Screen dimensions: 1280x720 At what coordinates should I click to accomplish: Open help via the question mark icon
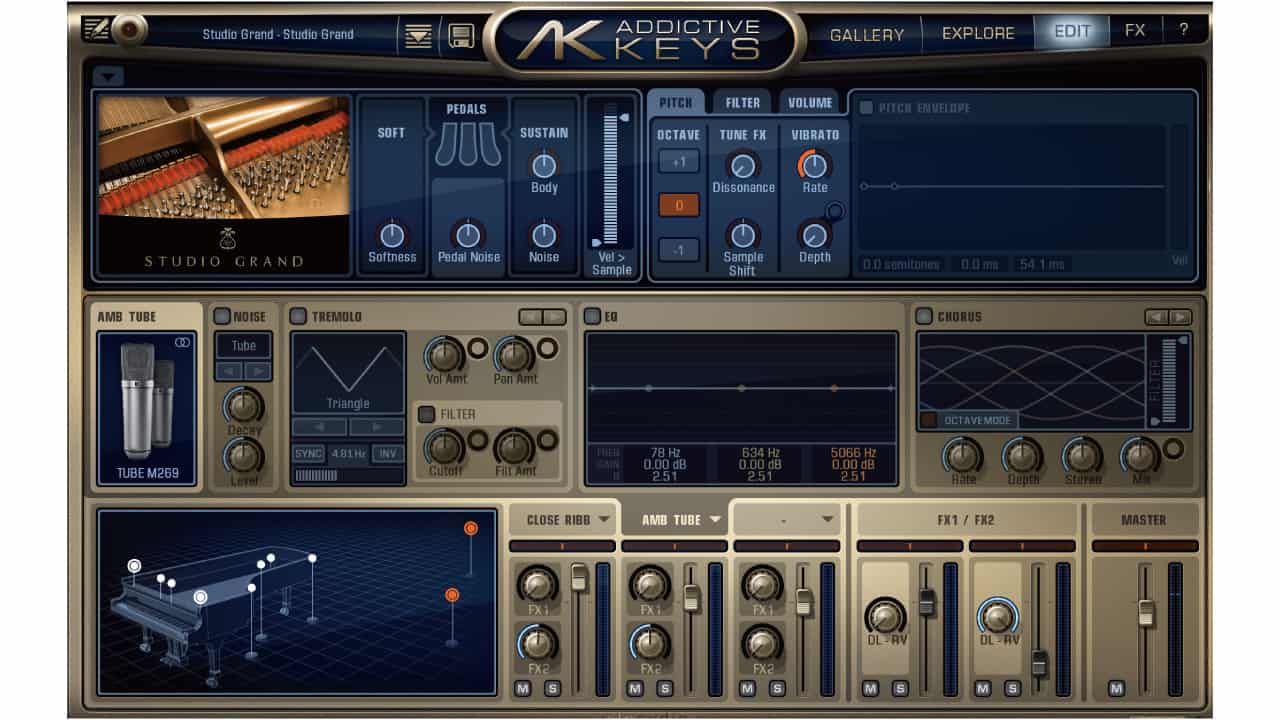tap(1184, 30)
